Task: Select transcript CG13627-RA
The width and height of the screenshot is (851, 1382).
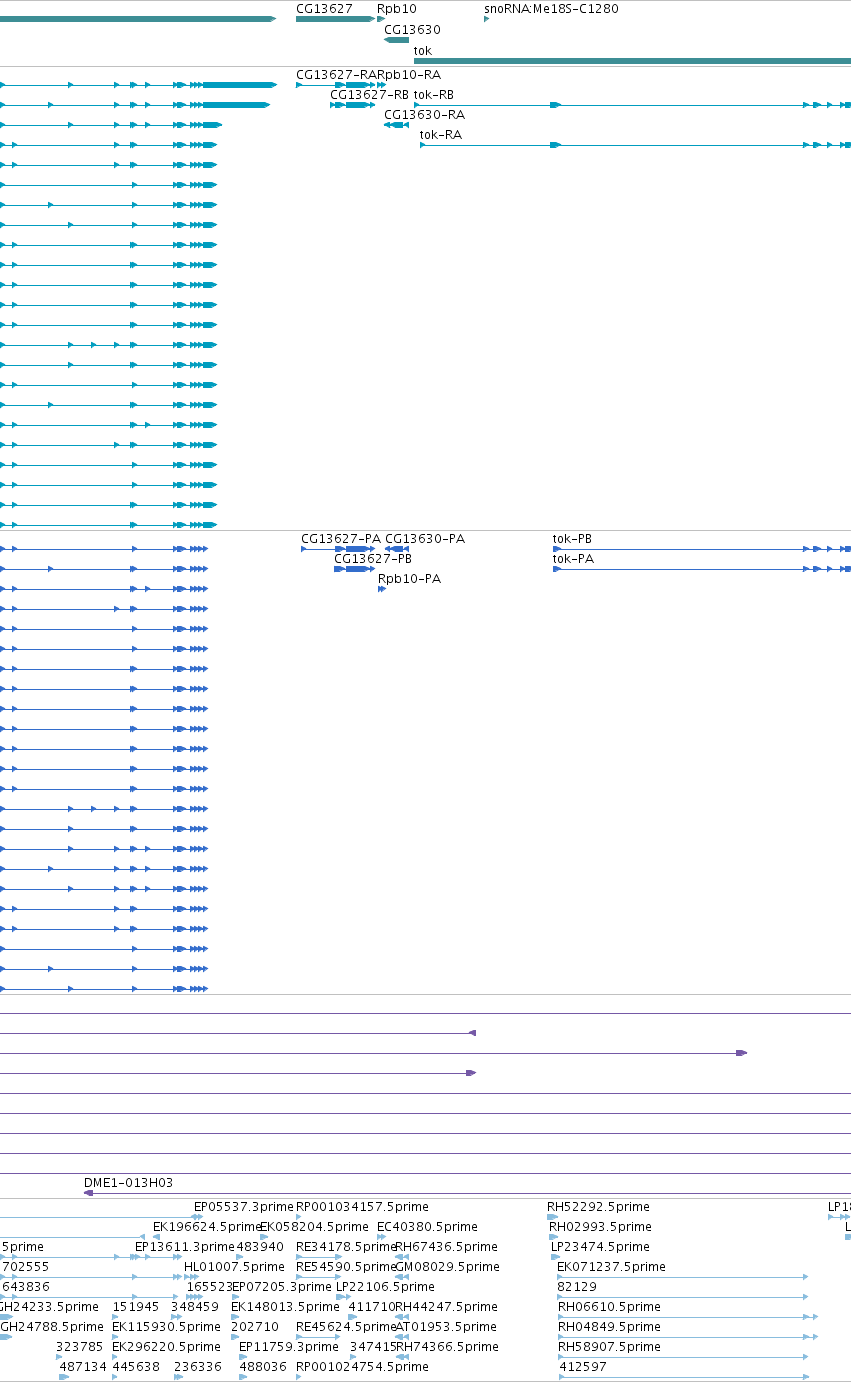Action: click(338, 74)
